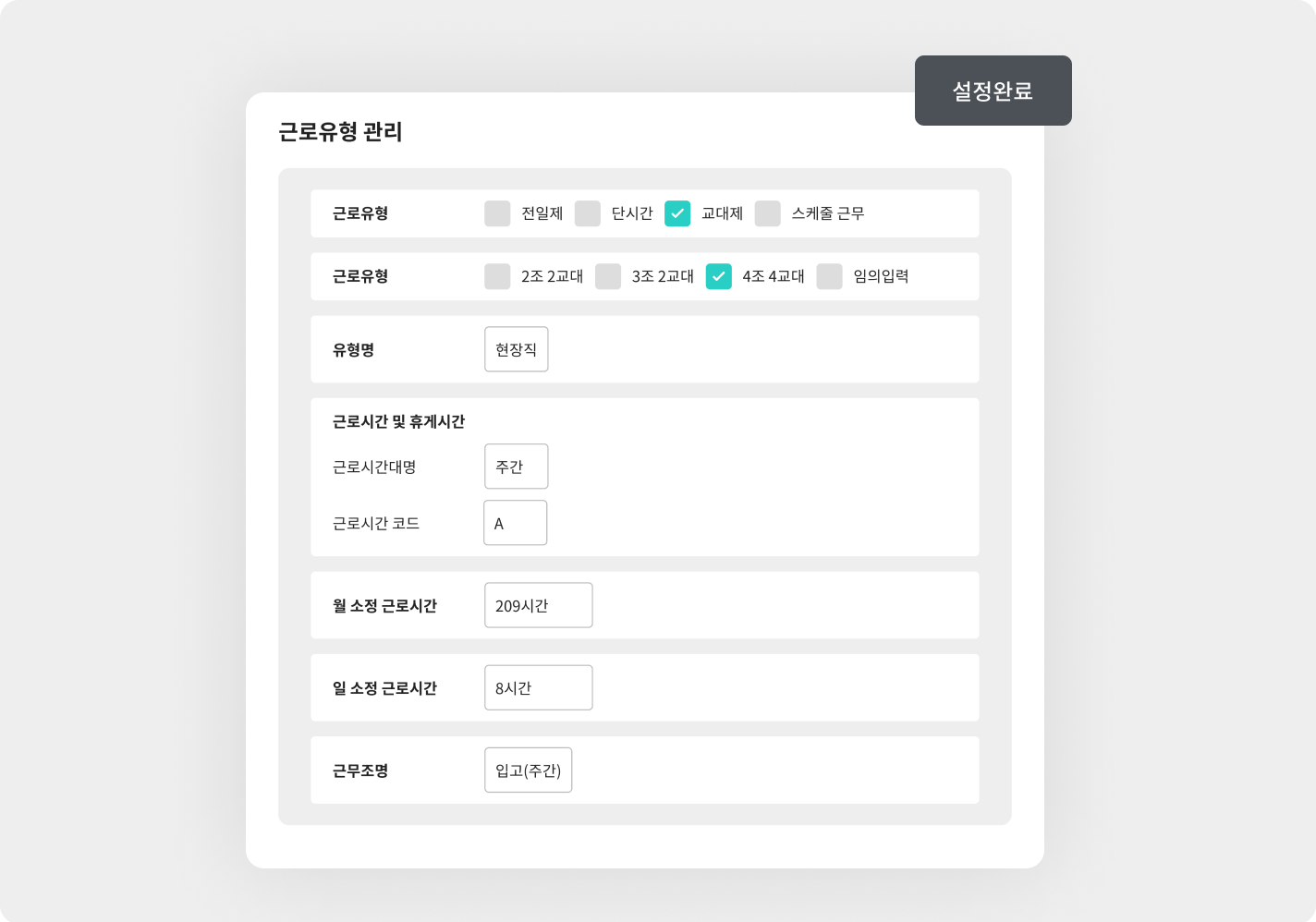Uncheck the 4조 4교대 checkbox
Screen dimensions: 1316x922
(x=719, y=276)
